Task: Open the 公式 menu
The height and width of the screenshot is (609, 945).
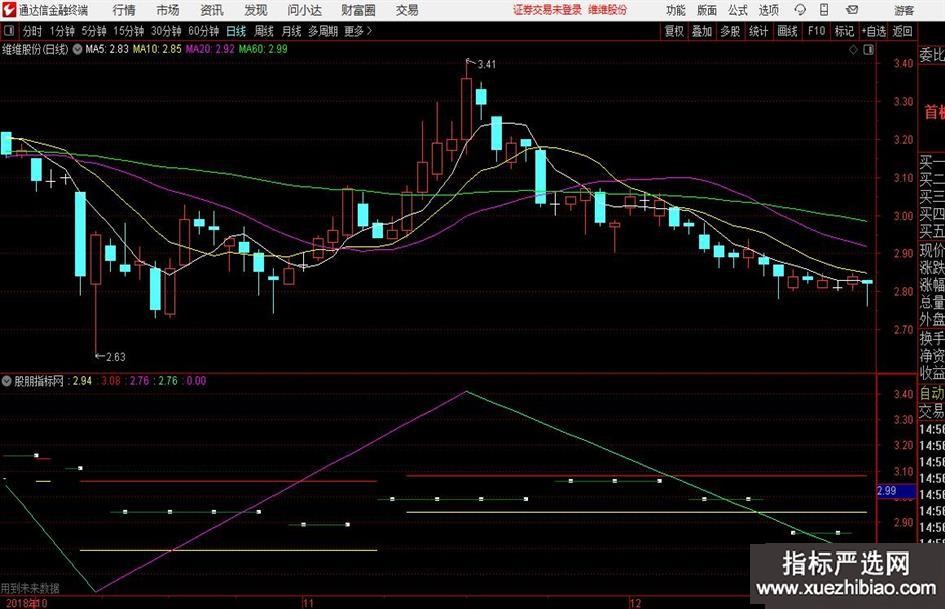Action: coord(738,10)
